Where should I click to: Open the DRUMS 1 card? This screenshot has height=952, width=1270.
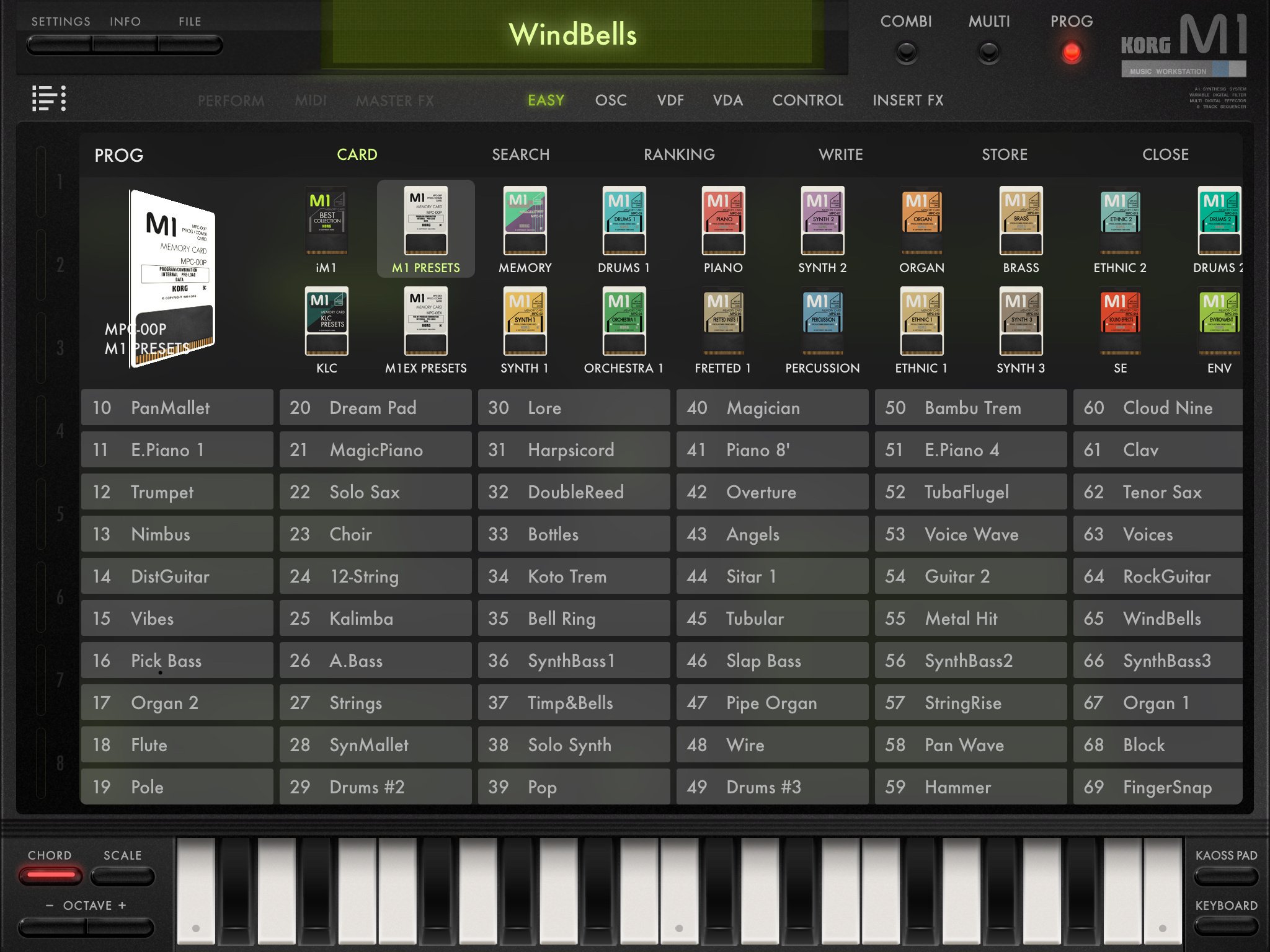[x=624, y=229]
